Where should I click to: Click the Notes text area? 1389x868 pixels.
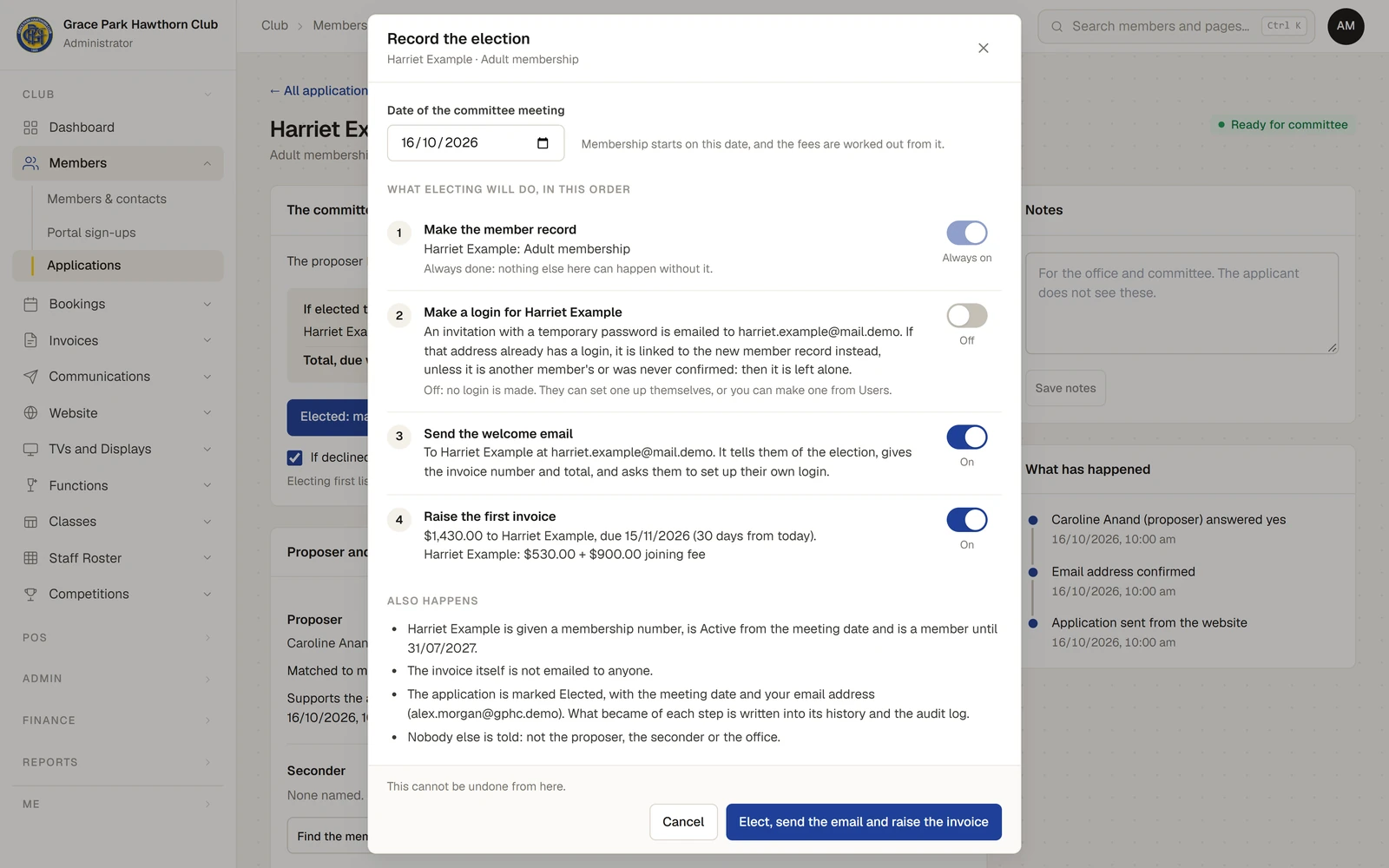(1182, 303)
